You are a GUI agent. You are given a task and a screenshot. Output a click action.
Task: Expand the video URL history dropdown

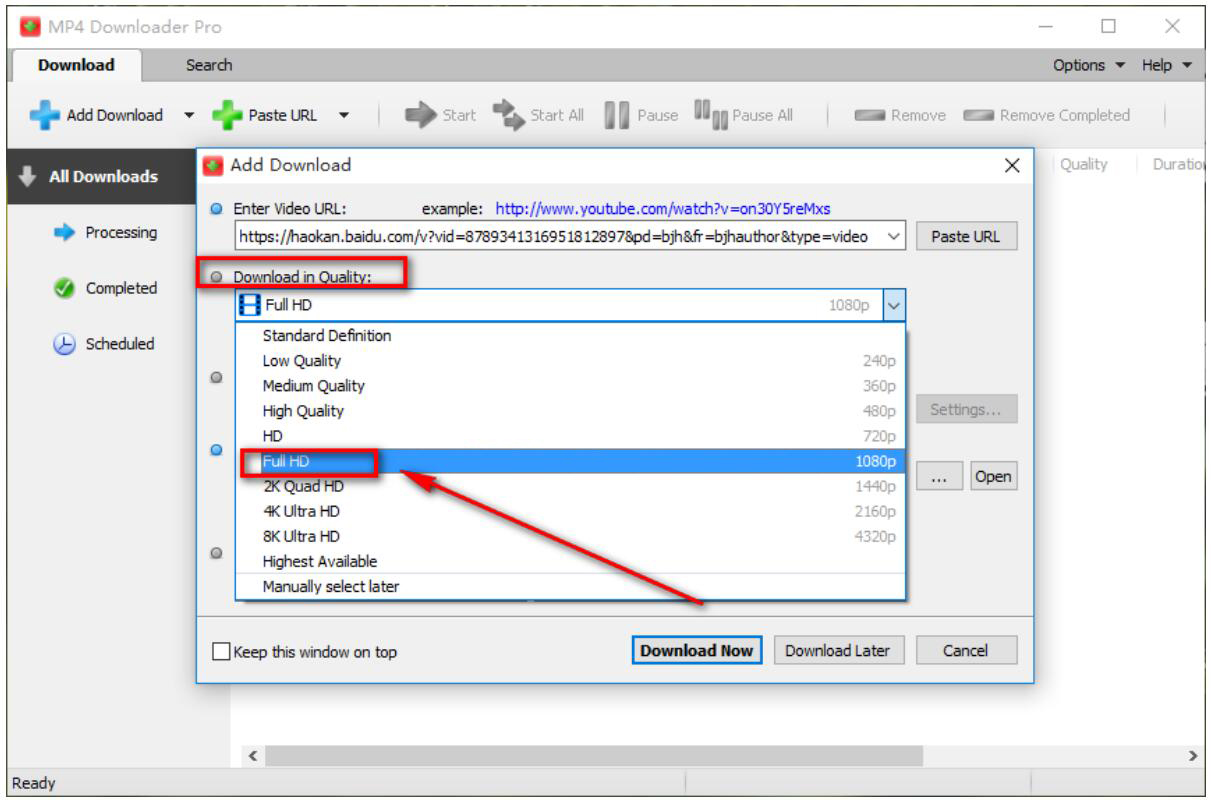893,237
